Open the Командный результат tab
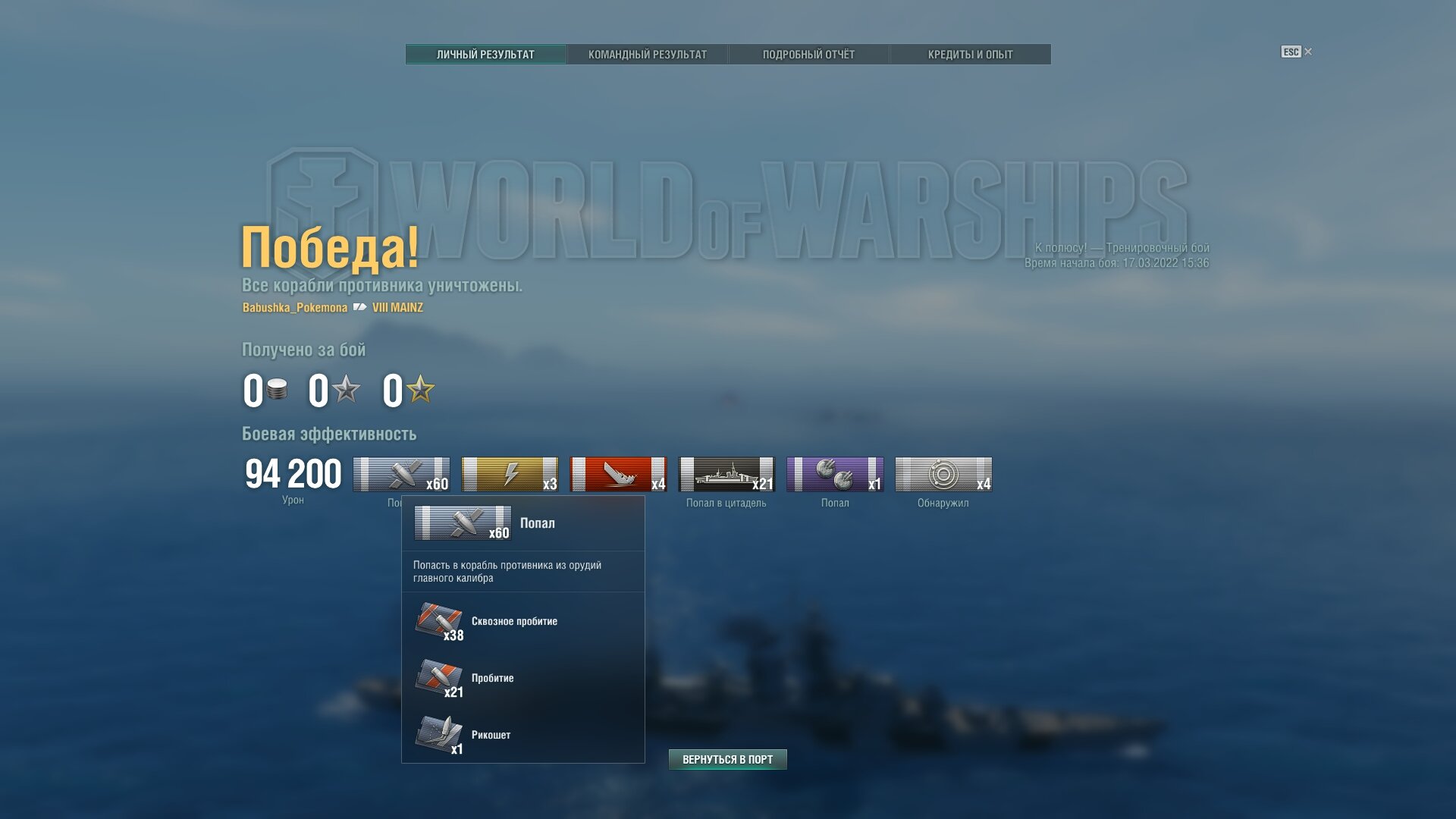Viewport: 1456px width, 819px height. click(x=647, y=55)
